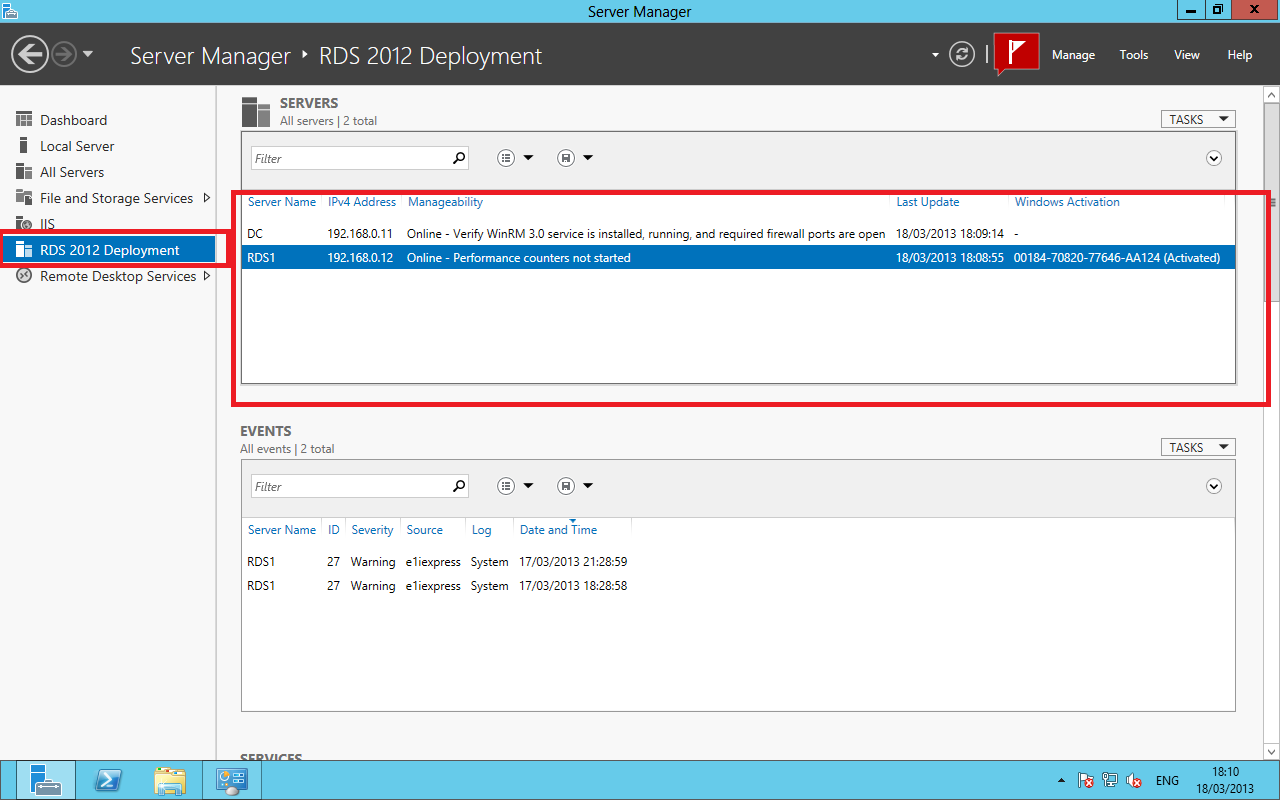Viewport: 1280px width, 800px height.
Task: Sort servers by Last Update column
Action: [x=928, y=202]
